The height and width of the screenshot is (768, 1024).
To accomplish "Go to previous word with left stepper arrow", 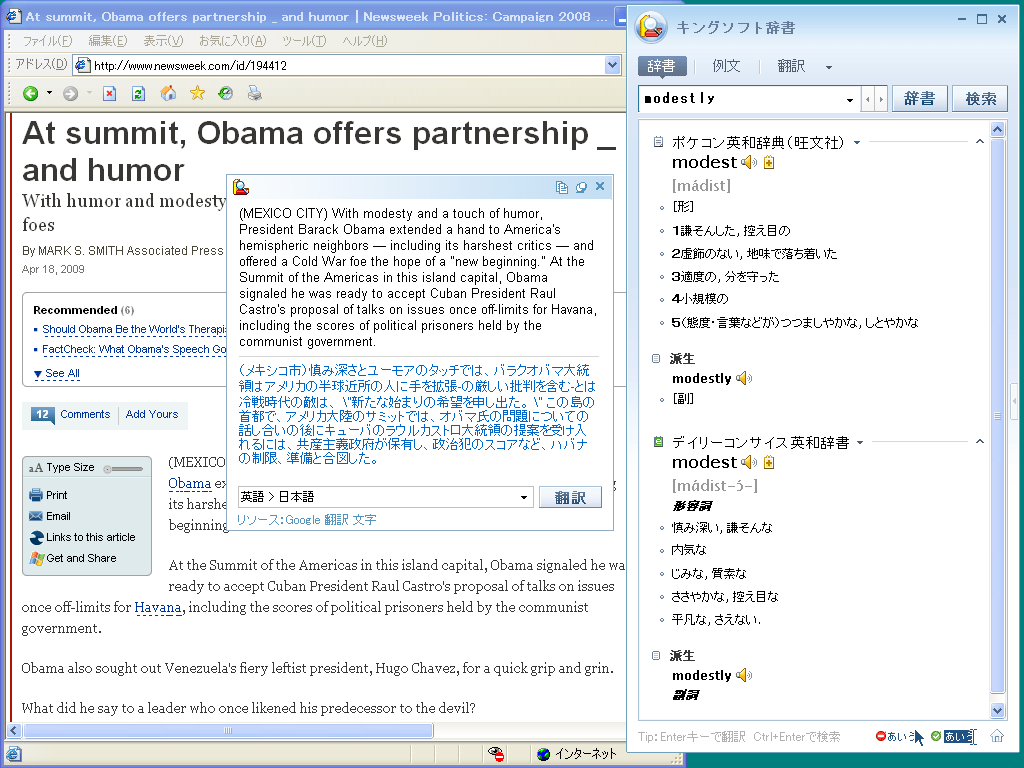I will pos(868,99).
